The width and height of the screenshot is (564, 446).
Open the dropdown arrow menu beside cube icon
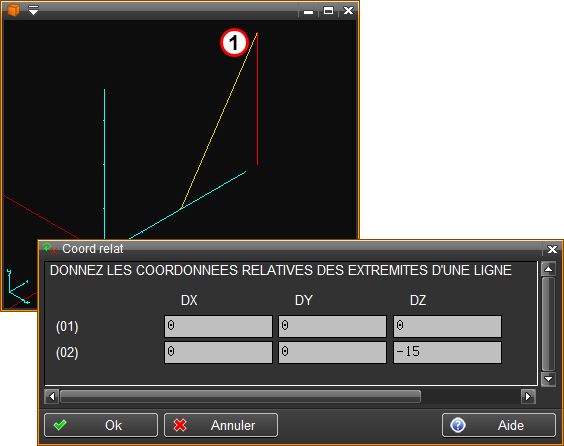click(x=33, y=11)
